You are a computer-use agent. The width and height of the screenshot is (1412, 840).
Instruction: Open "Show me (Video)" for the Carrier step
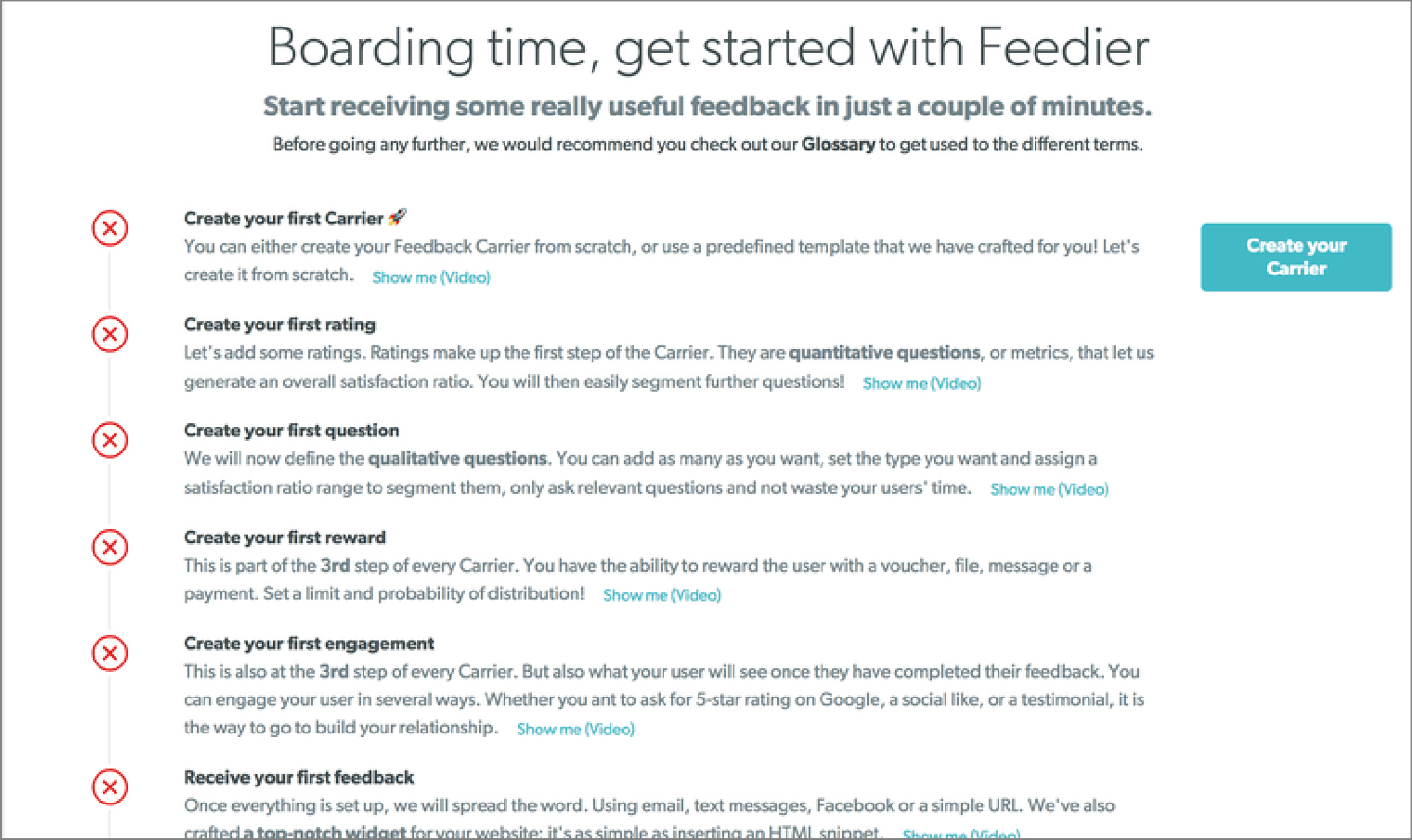click(431, 277)
